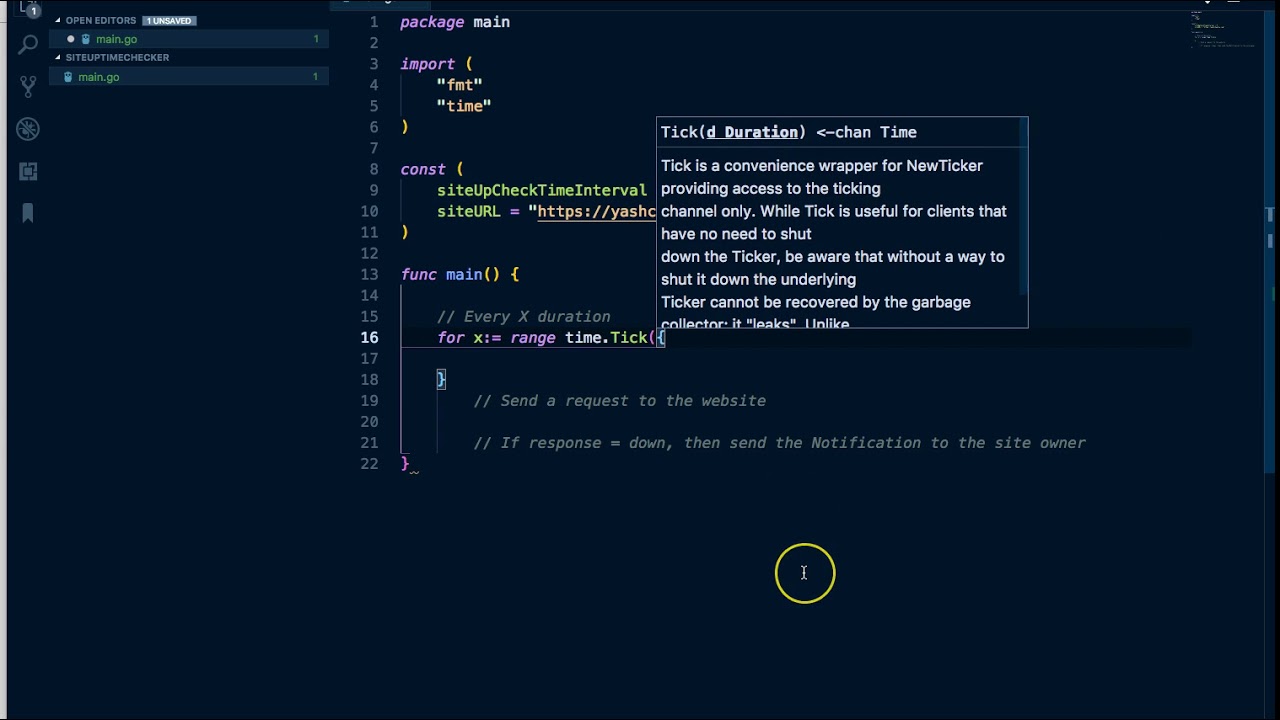Open the Source Control view
1280x720 pixels.
point(28,87)
